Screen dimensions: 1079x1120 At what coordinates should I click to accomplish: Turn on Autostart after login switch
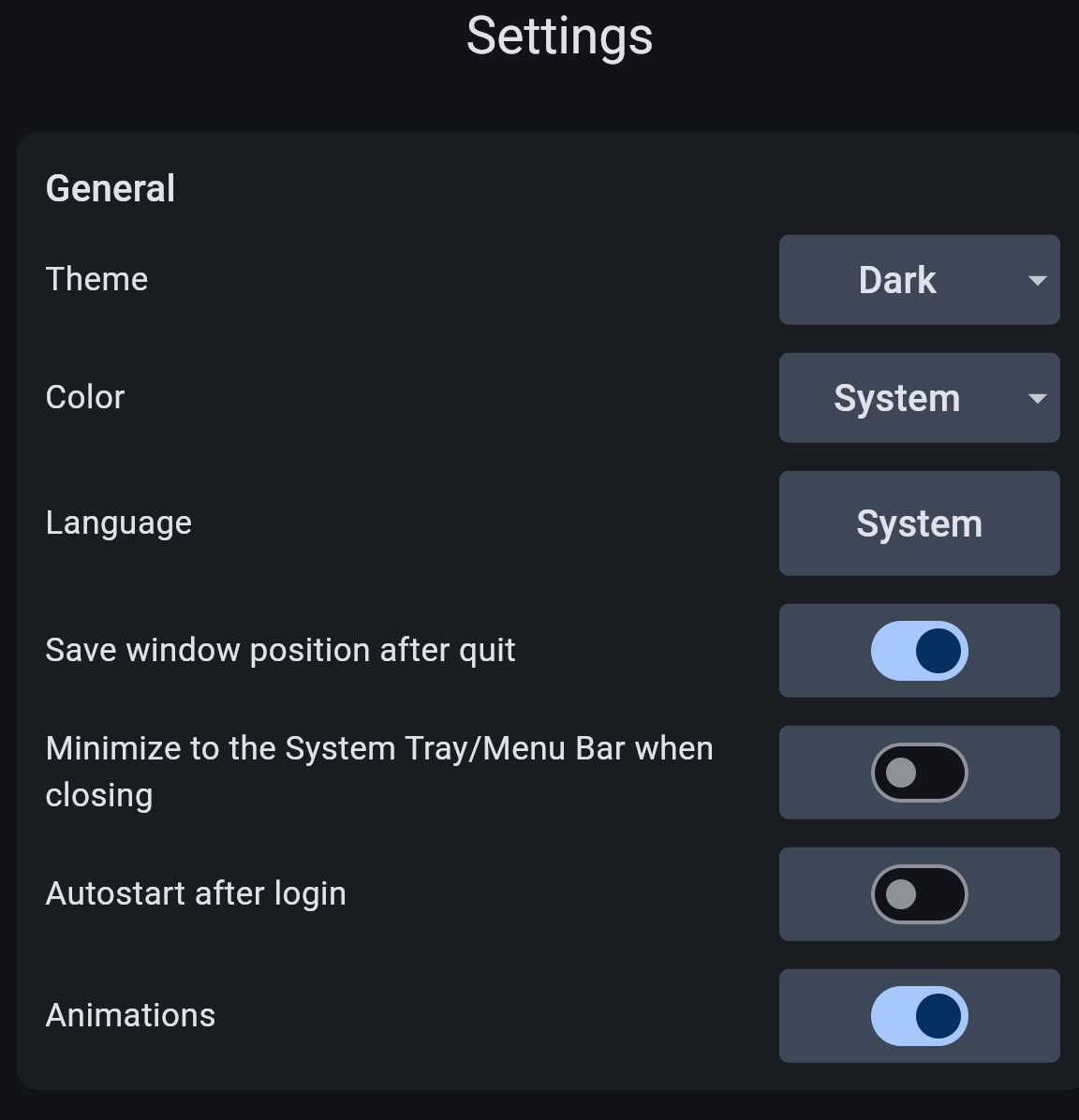(x=919, y=894)
